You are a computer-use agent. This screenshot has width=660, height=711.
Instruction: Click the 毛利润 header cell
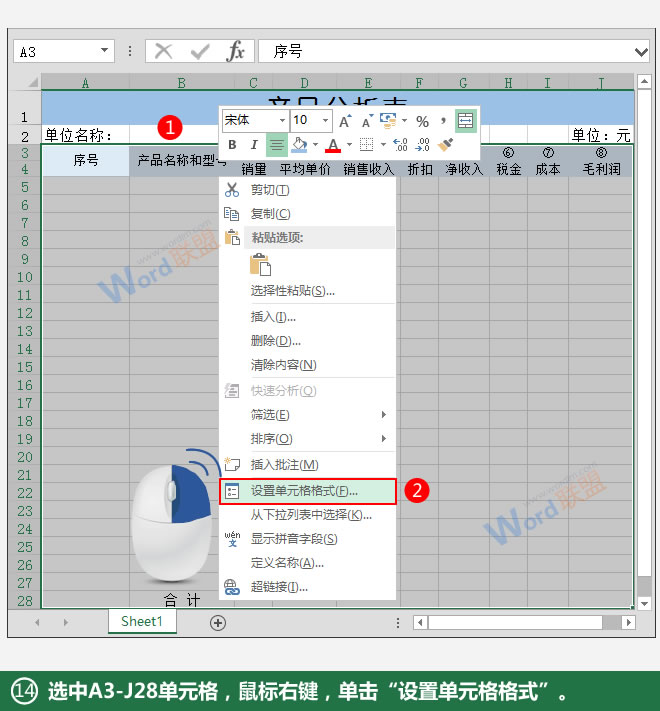point(601,169)
